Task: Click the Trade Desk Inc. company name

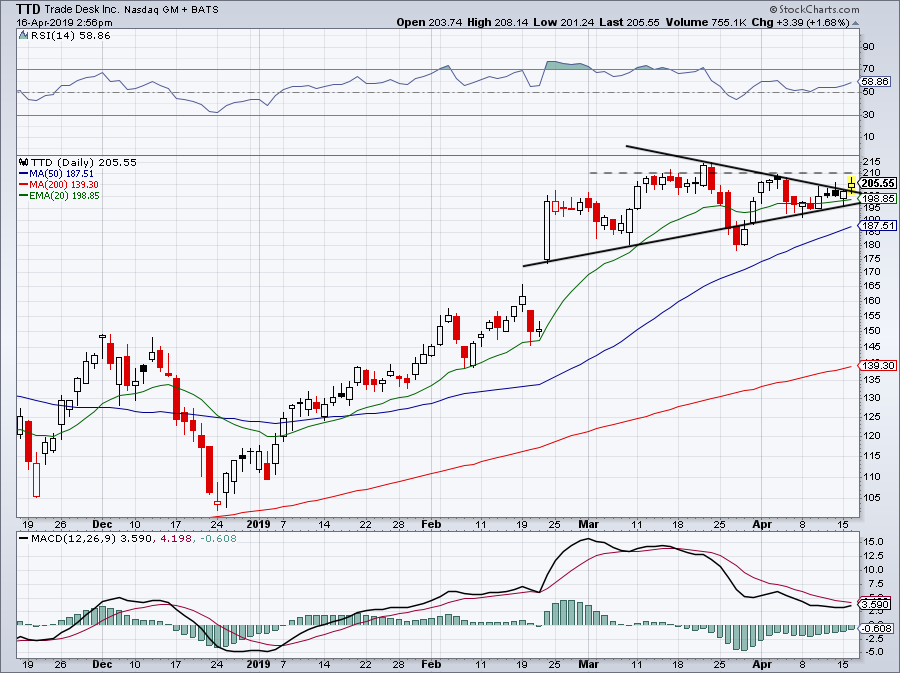Action: [82, 9]
